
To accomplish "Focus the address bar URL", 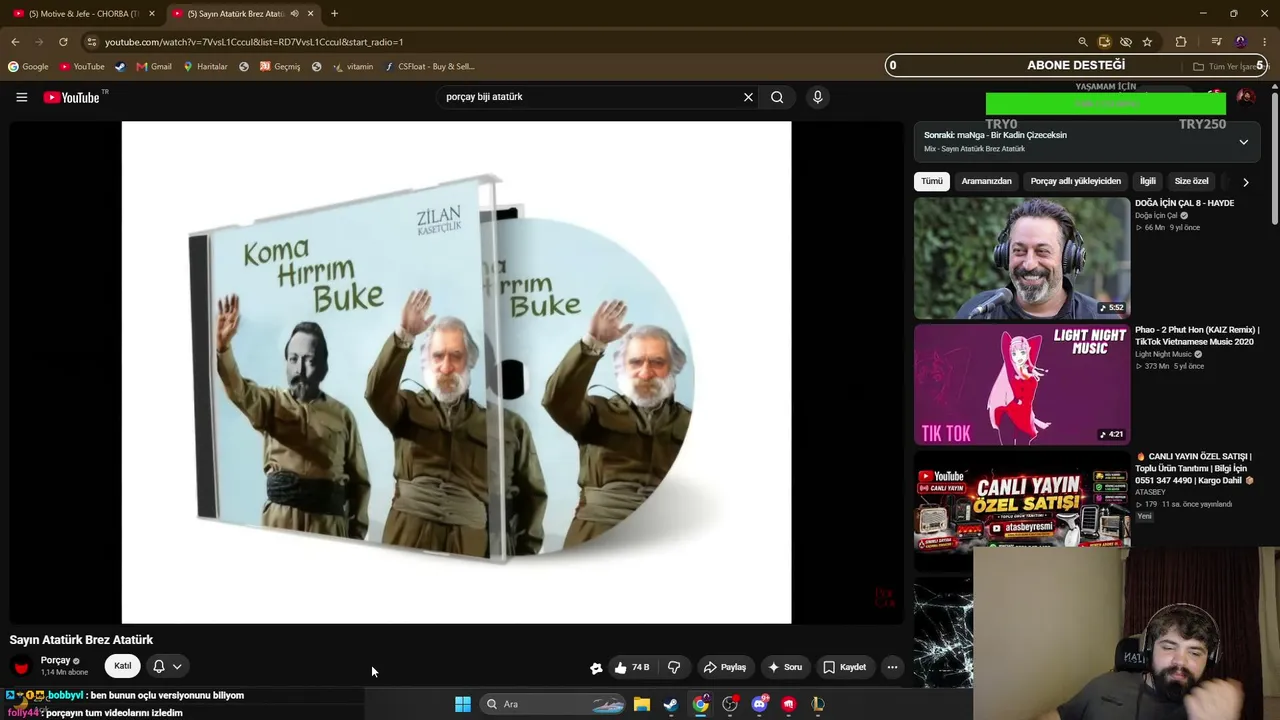I will point(254,42).
